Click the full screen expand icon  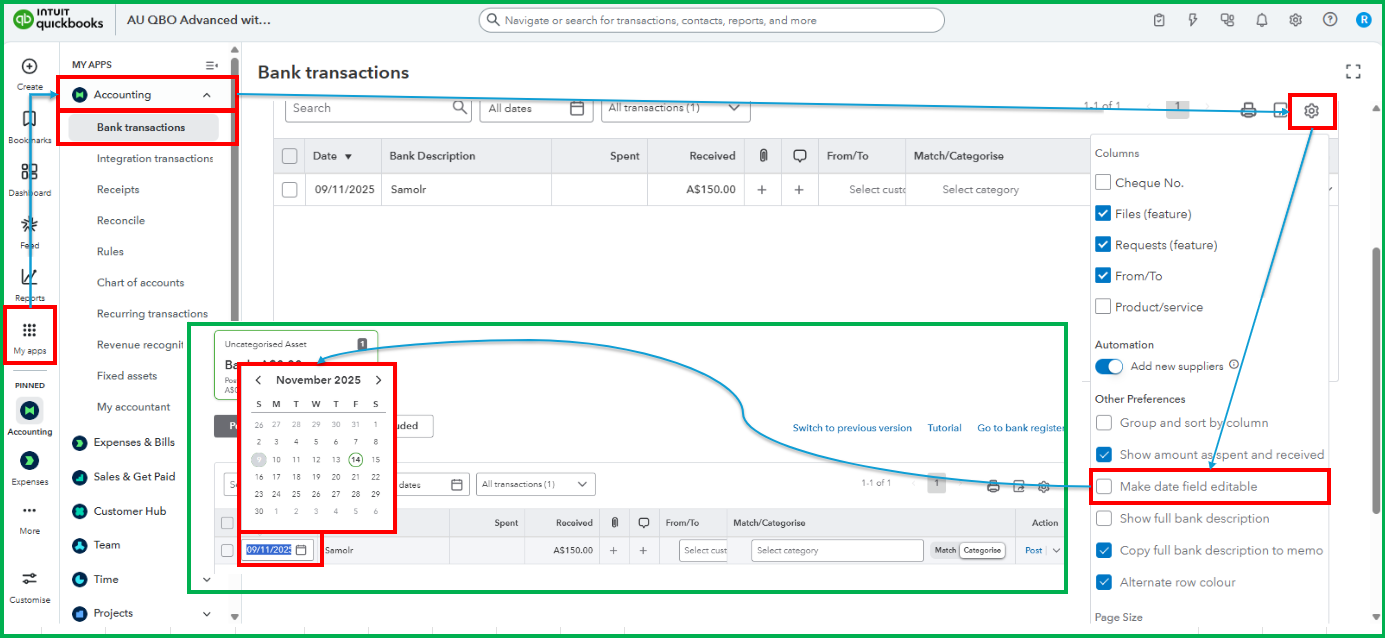[1353, 72]
